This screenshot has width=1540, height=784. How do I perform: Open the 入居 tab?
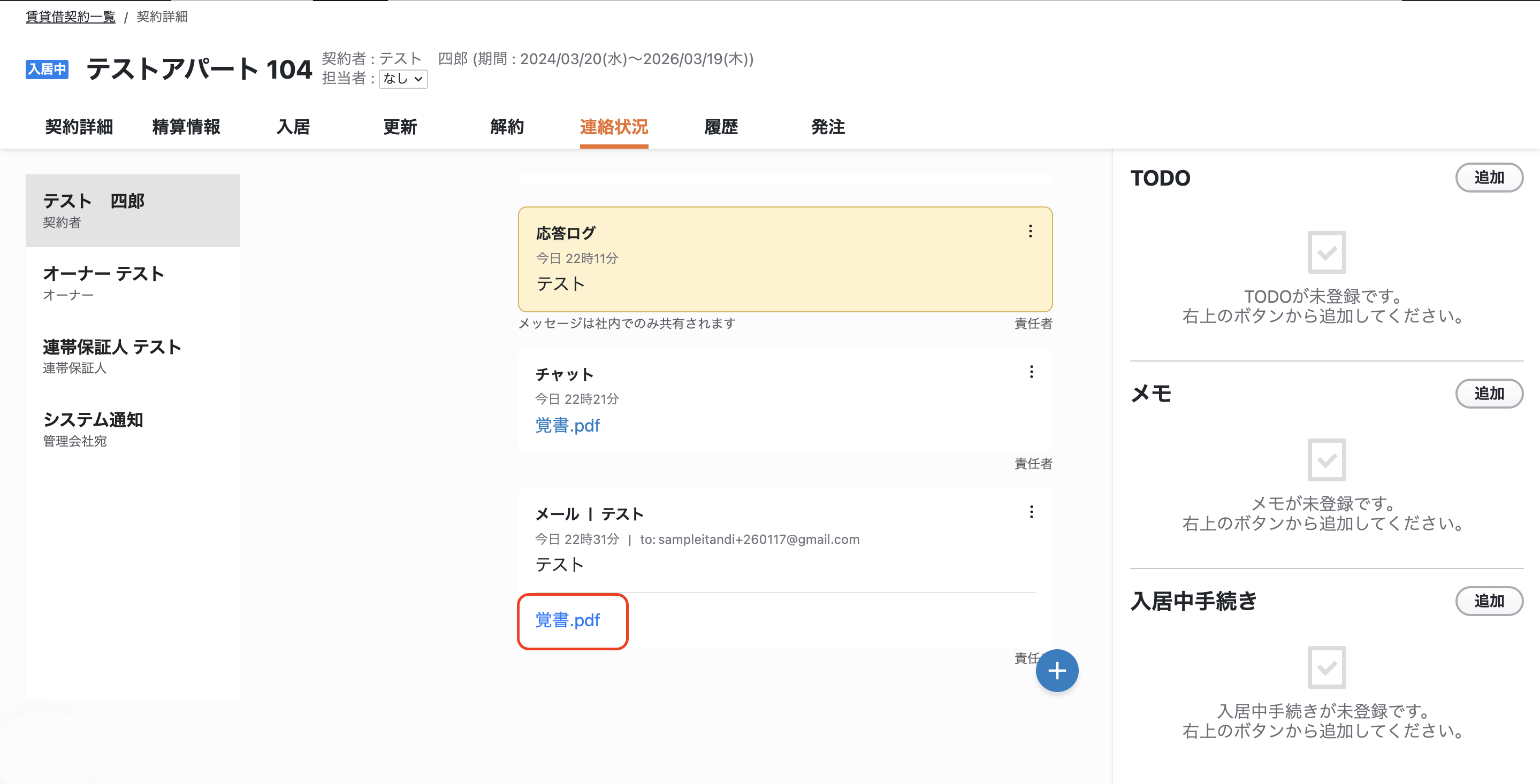[x=293, y=127]
